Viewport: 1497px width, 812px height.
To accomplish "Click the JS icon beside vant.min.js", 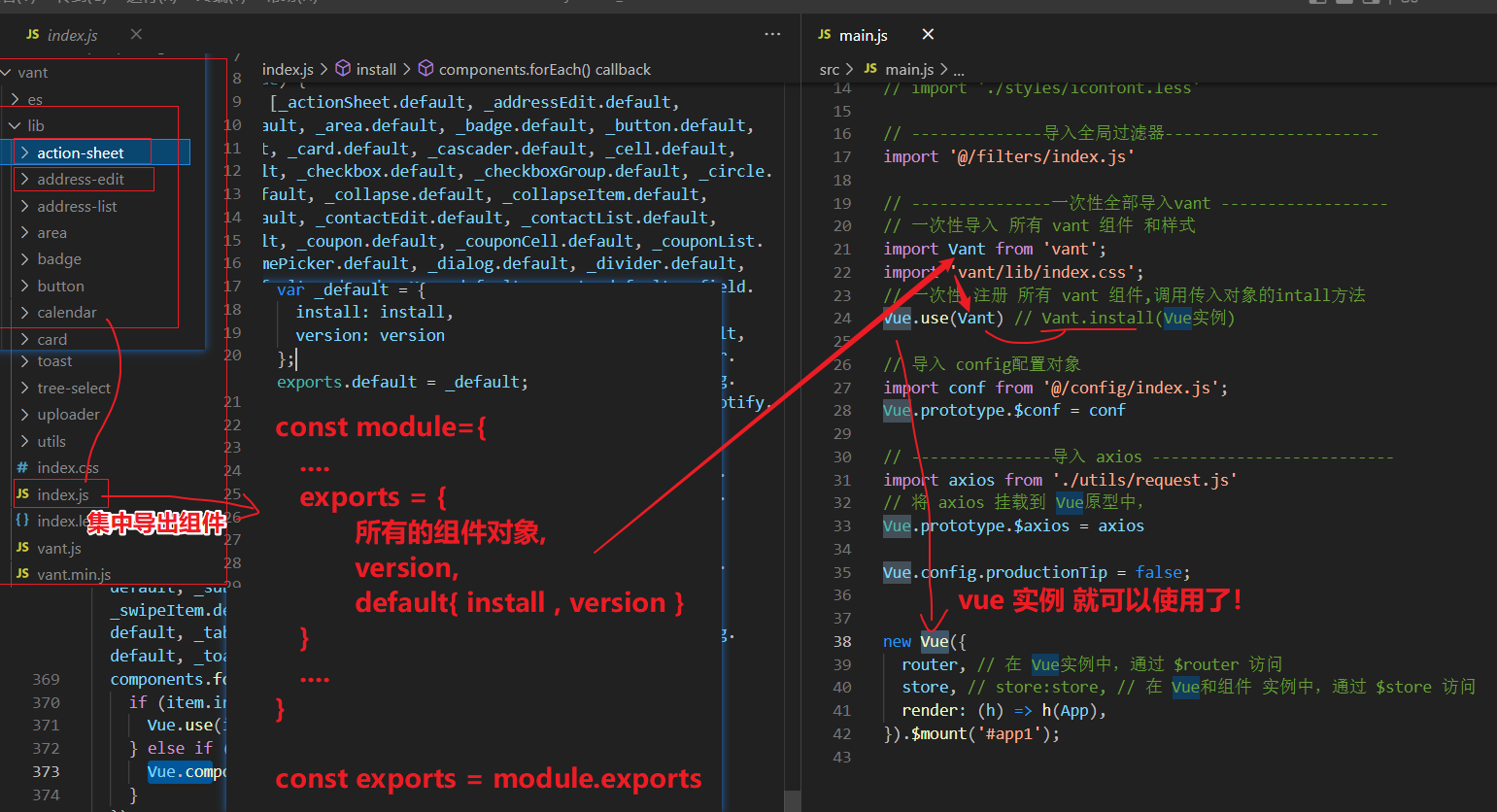I will 22,574.
